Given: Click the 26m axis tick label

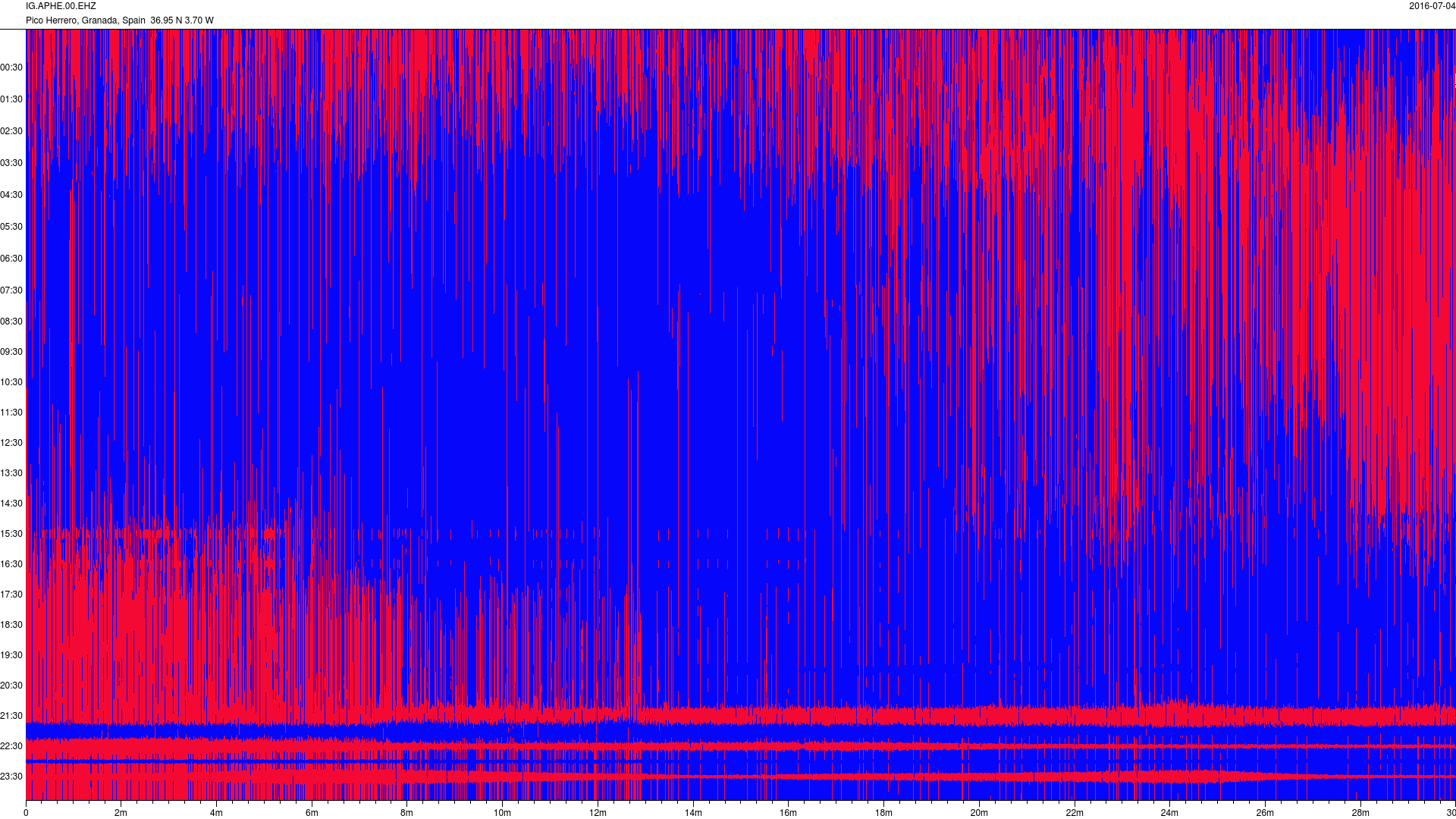Looking at the screenshot, I should coord(1265,813).
